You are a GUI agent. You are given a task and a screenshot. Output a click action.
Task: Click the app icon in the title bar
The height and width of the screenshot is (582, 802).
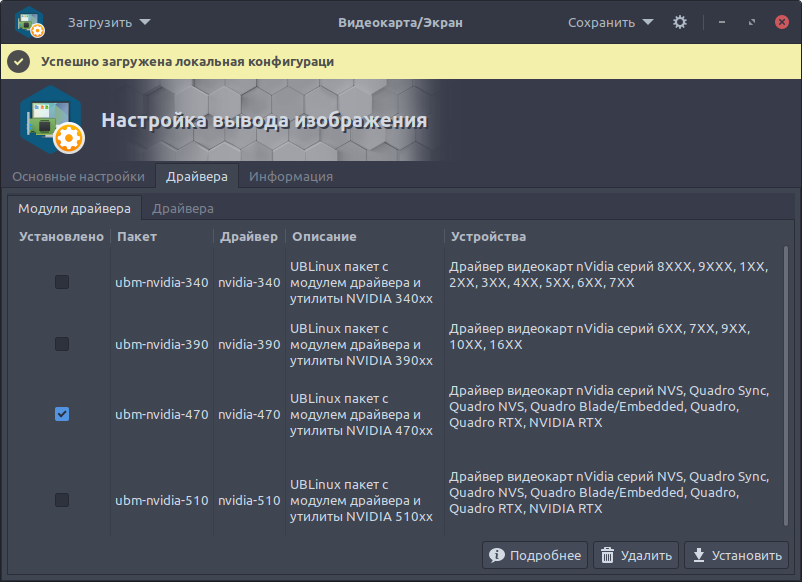pos(30,22)
